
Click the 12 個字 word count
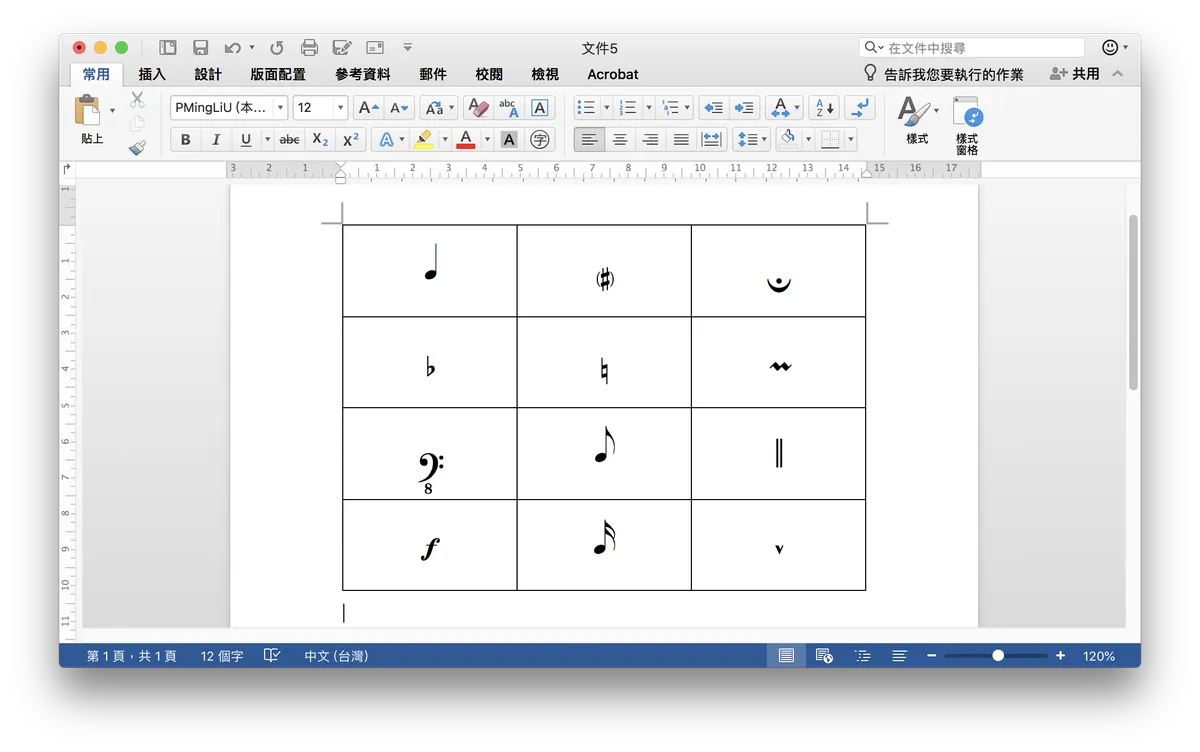point(222,656)
